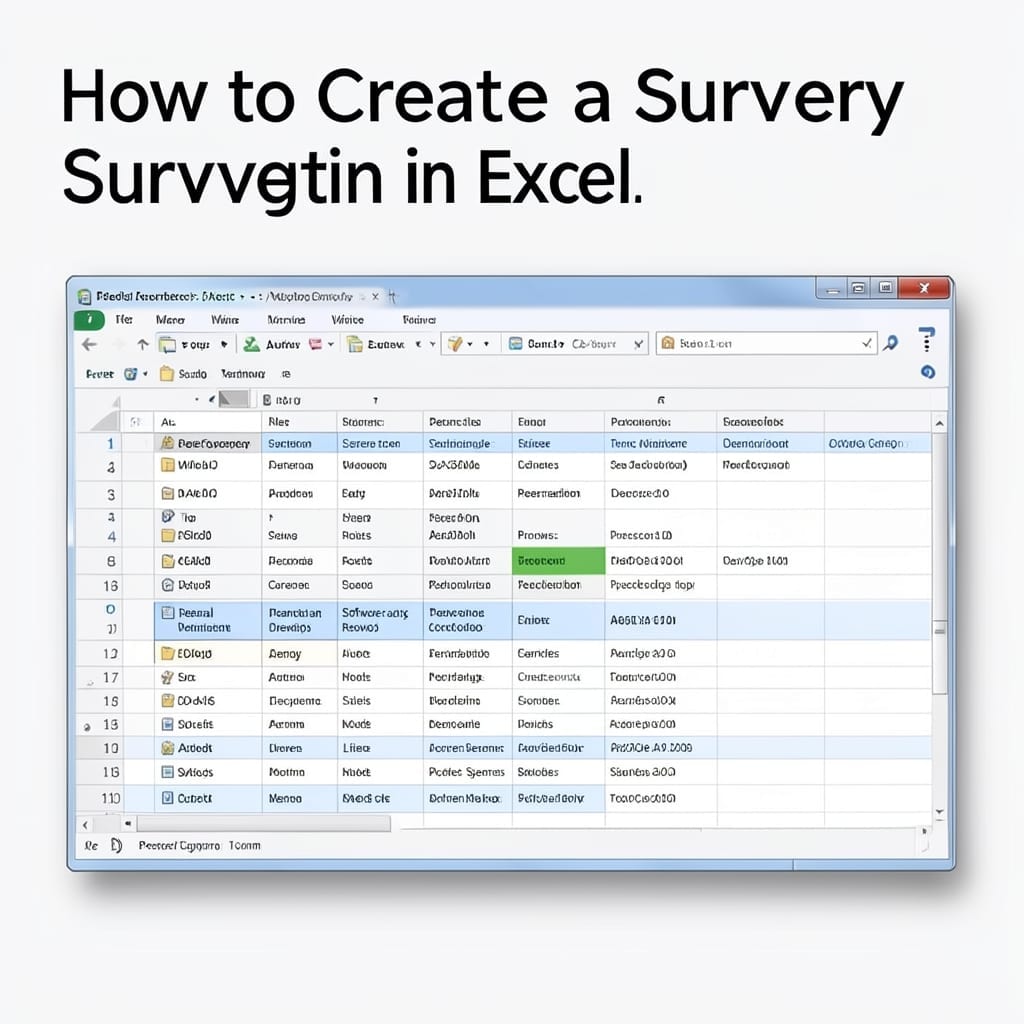Open the Mere menu

pyautogui.click(x=170, y=319)
